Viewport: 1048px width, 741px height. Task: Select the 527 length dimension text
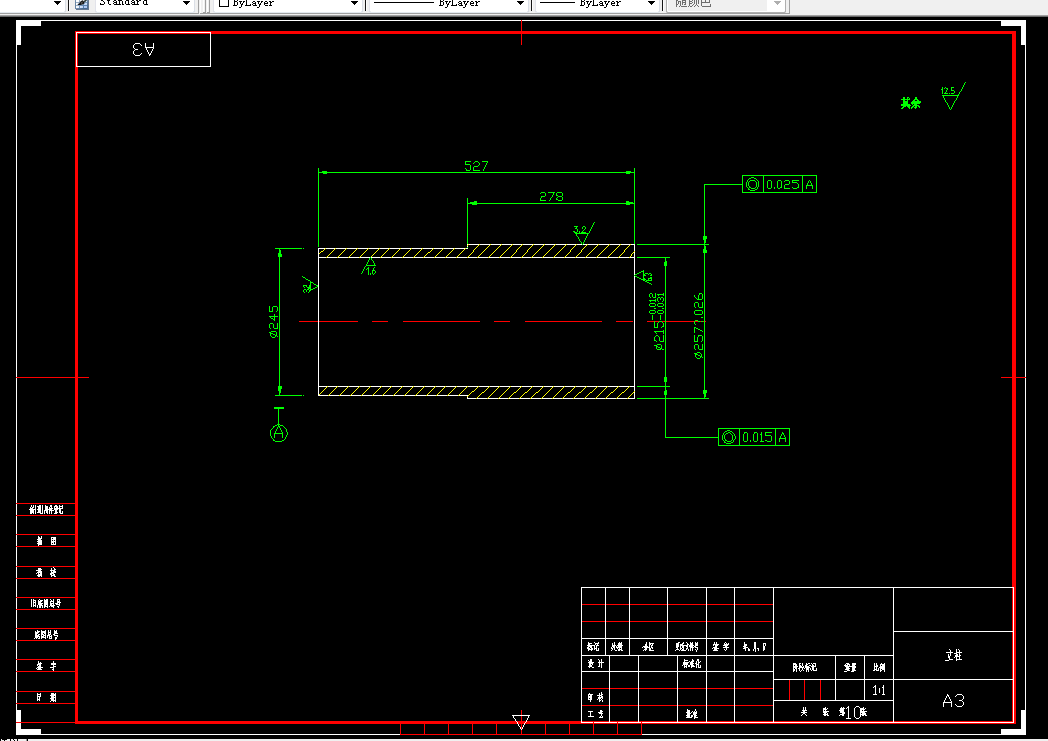coord(476,165)
